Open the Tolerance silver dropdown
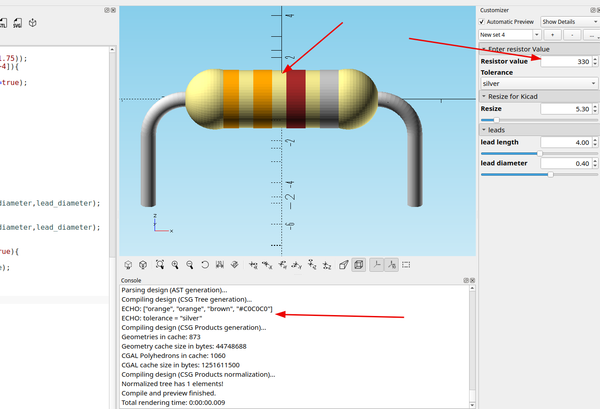The width and height of the screenshot is (600, 409). pyautogui.click(x=539, y=83)
